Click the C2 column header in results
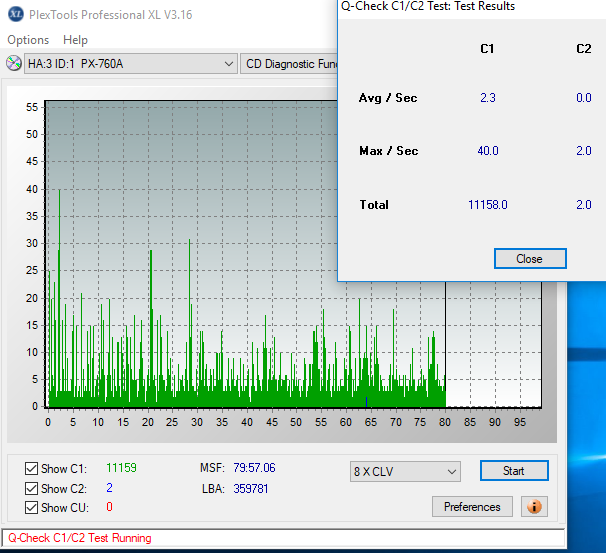Image resolution: width=606 pixels, height=553 pixels. [x=584, y=49]
